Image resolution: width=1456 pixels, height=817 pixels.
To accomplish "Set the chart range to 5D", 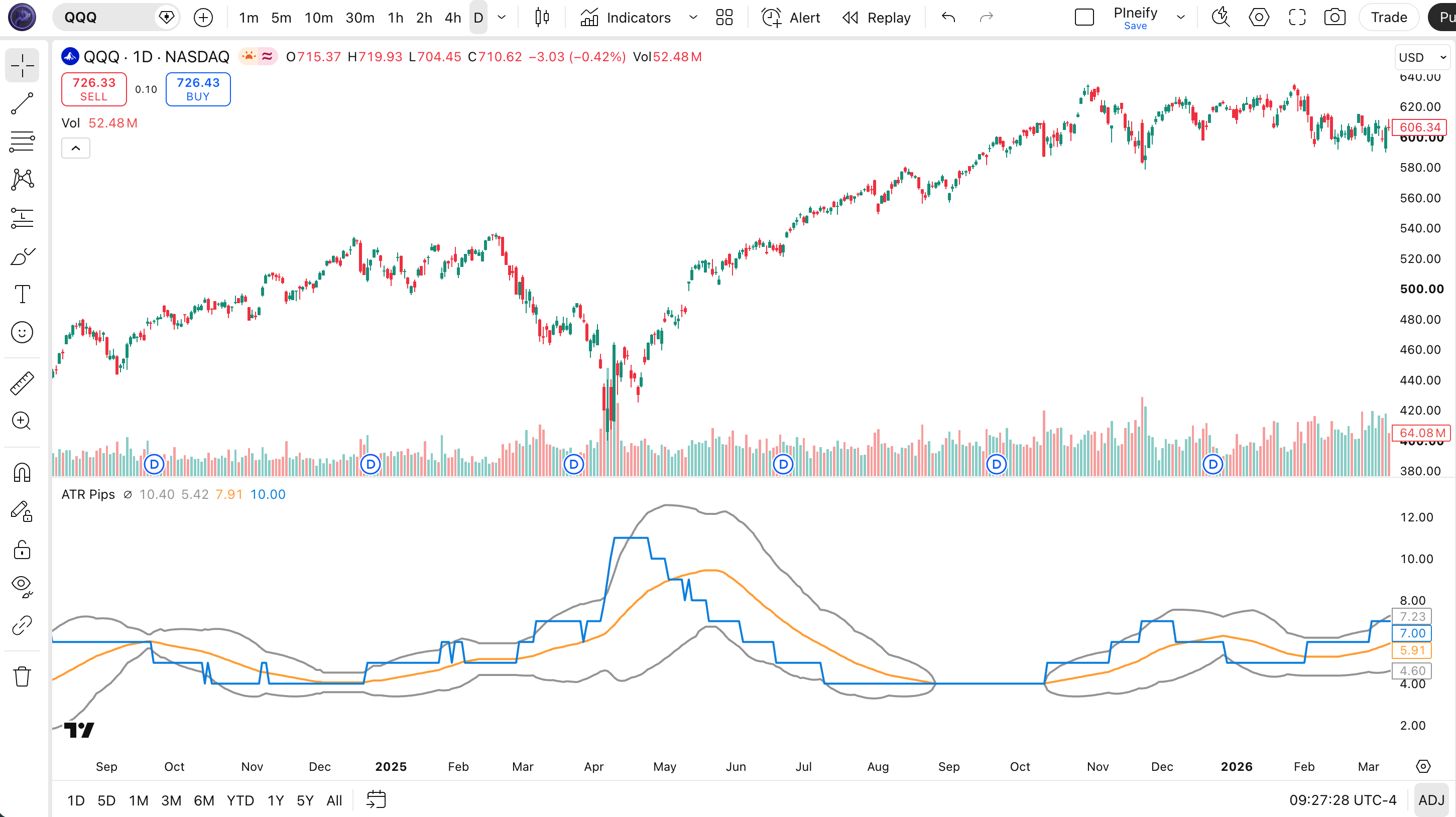I will tap(106, 800).
